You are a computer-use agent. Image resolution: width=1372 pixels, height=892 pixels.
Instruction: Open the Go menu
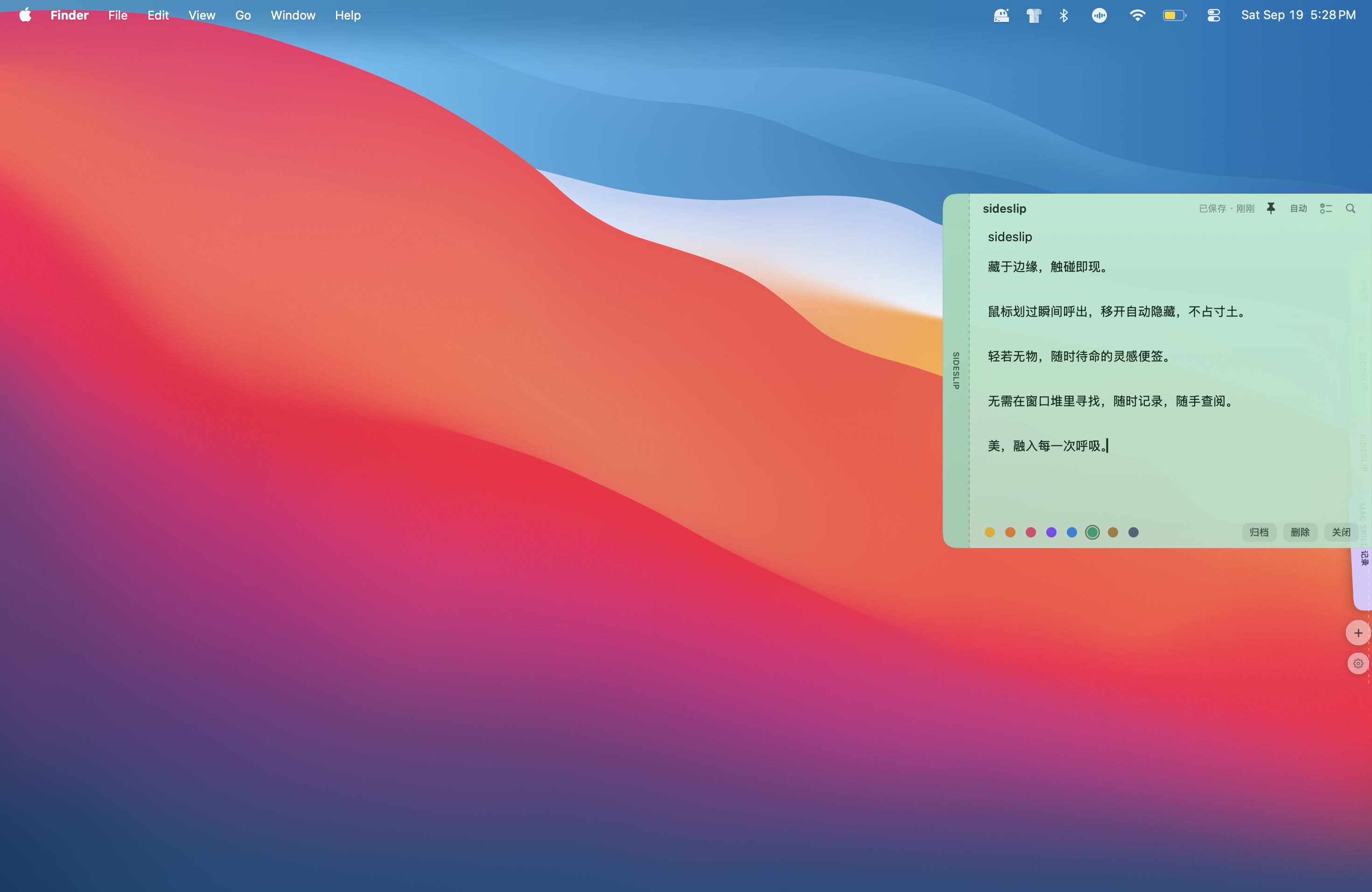[243, 15]
